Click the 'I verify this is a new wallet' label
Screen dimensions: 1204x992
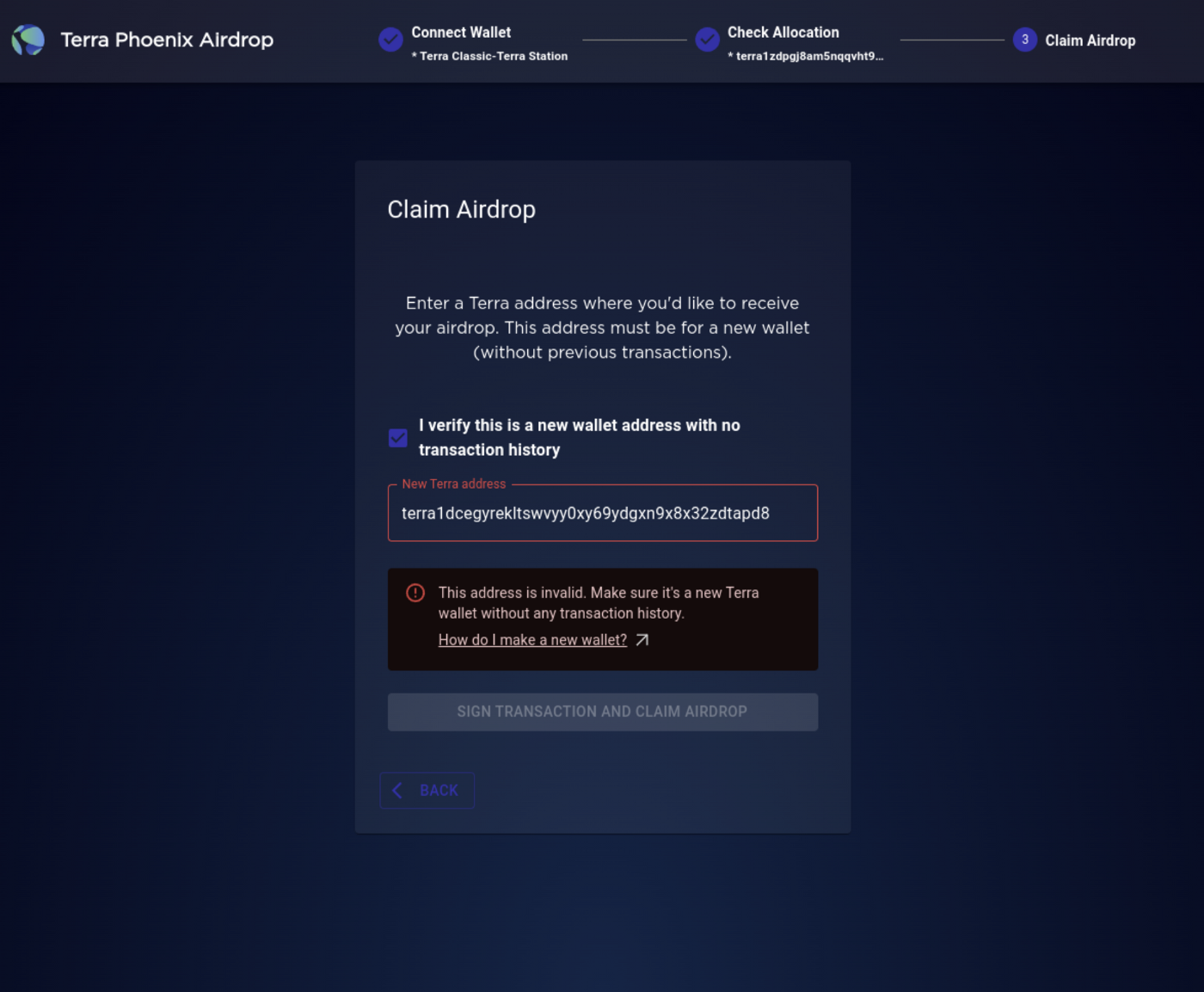pos(580,437)
